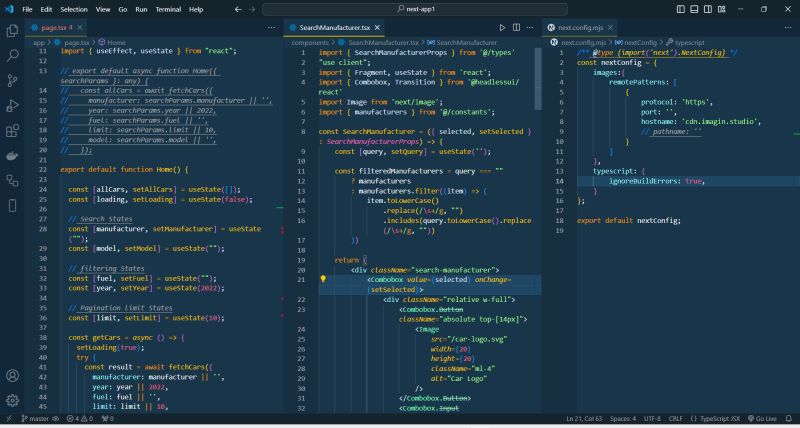Screen dimensions: 800x428
Task: Open notifications bell in status bar
Action: tap(789, 419)
